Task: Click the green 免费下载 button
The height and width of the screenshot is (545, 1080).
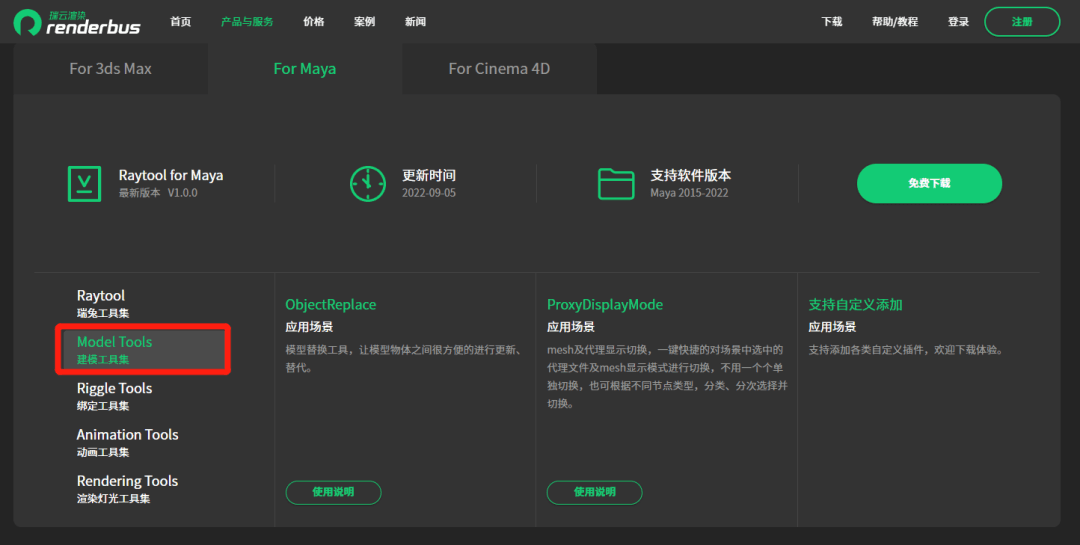Action: [x=929, y=183]
